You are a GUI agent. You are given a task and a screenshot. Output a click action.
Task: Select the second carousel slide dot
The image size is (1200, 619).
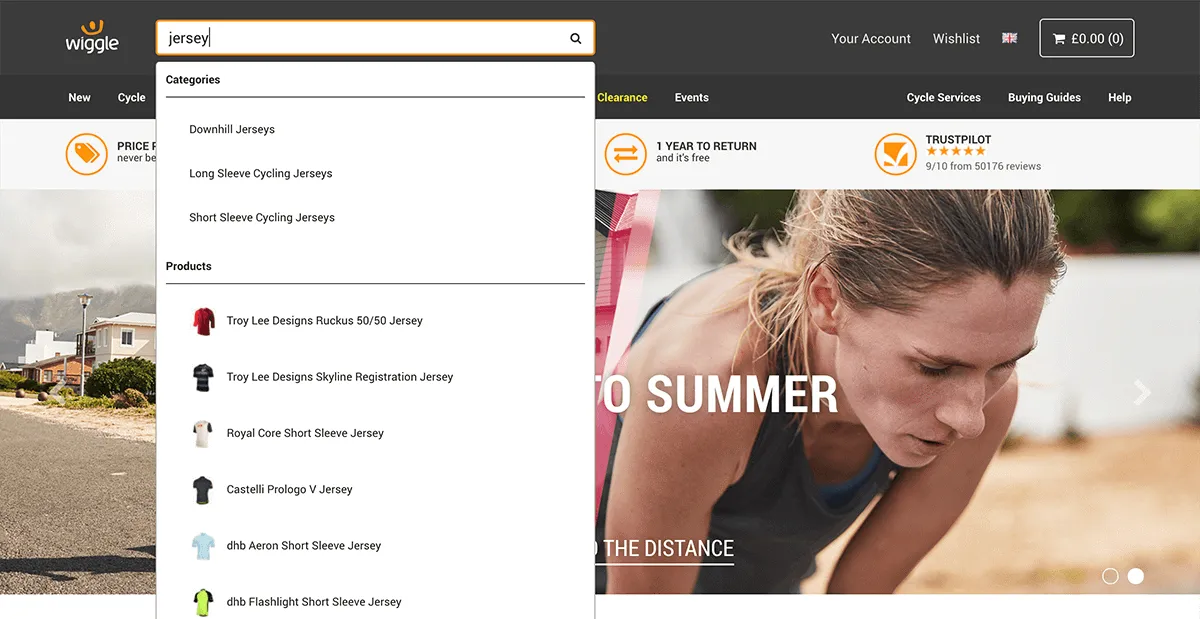pos(1136,576)
